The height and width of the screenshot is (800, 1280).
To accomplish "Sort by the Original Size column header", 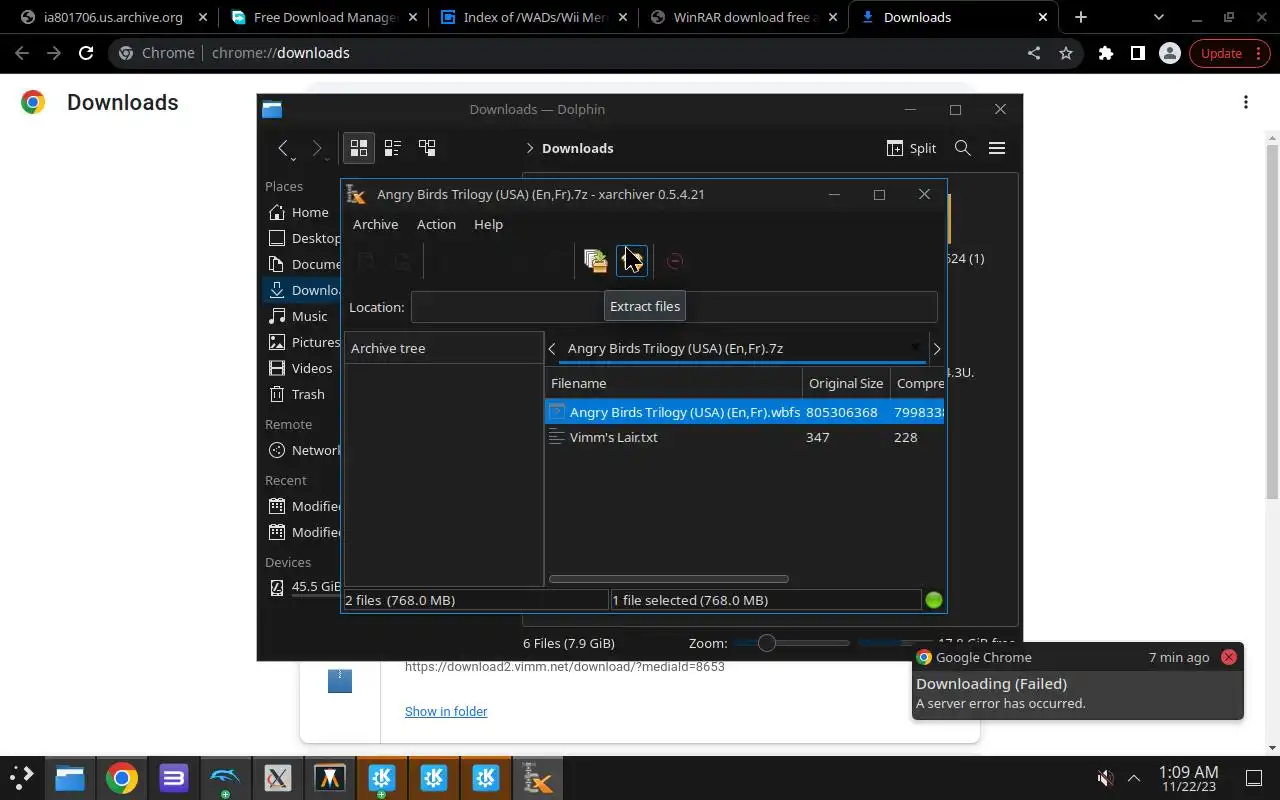I will (x=846, y=383).
